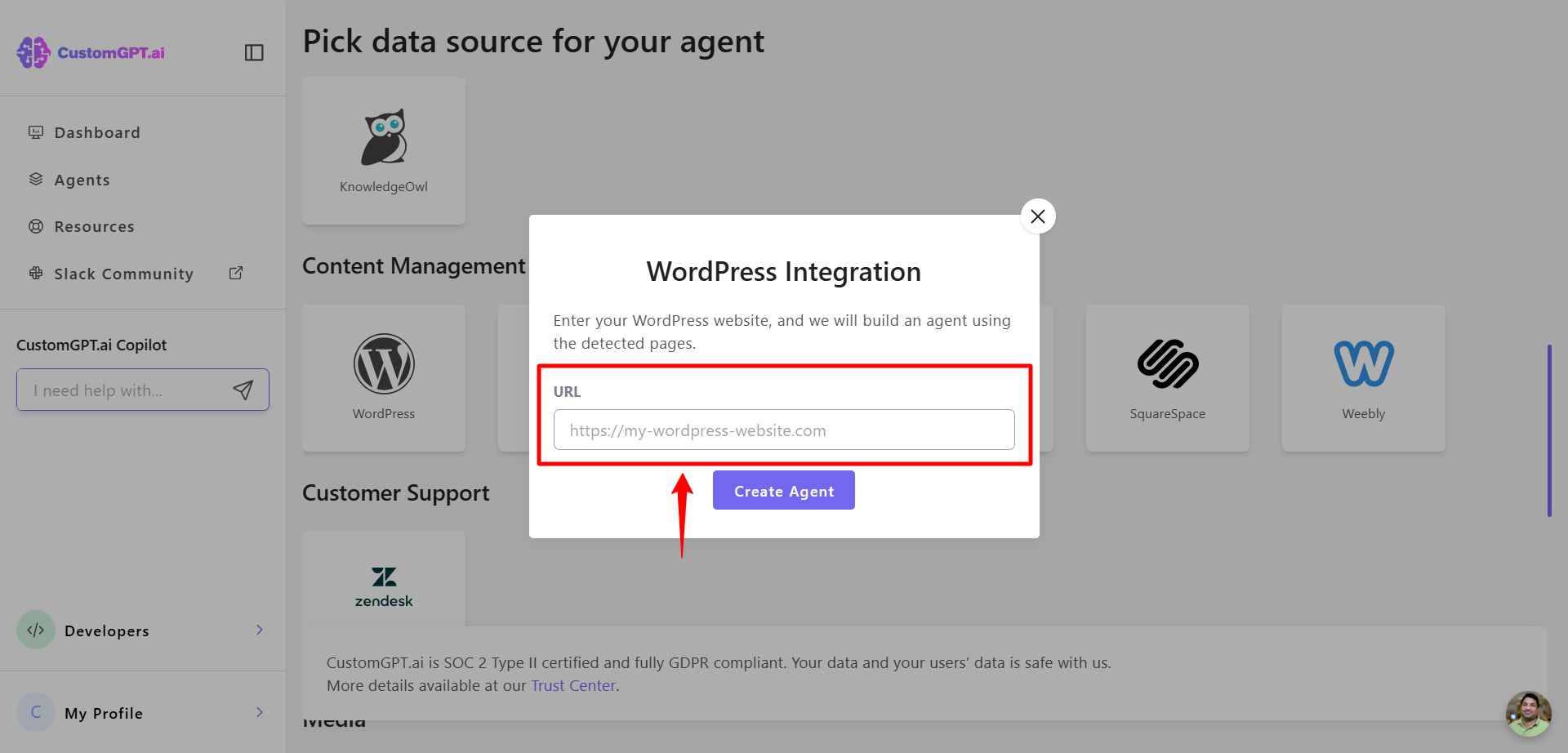The image size is (1568, 753).
Task: Click the Create Agent button
Action: tap(784, 490)
